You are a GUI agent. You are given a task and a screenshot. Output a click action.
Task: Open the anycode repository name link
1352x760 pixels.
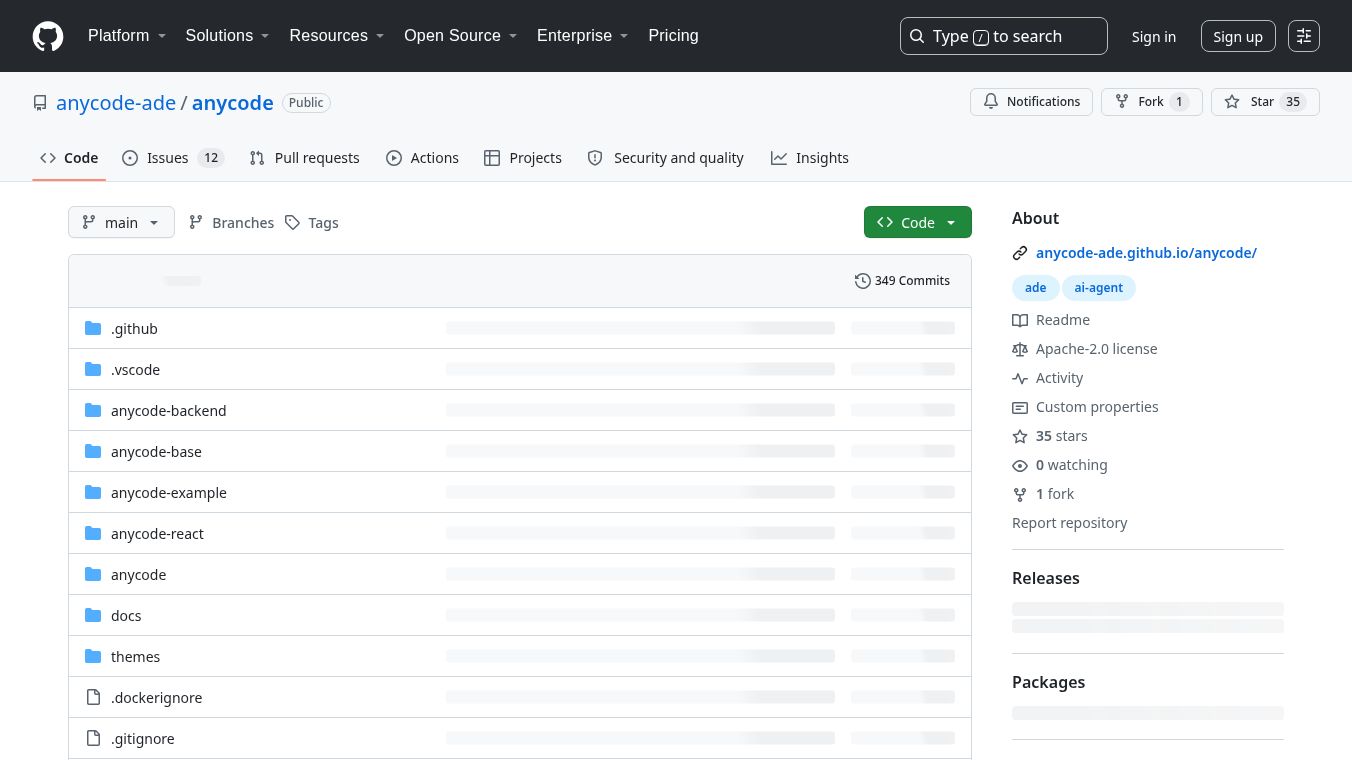tap(233, 103)
